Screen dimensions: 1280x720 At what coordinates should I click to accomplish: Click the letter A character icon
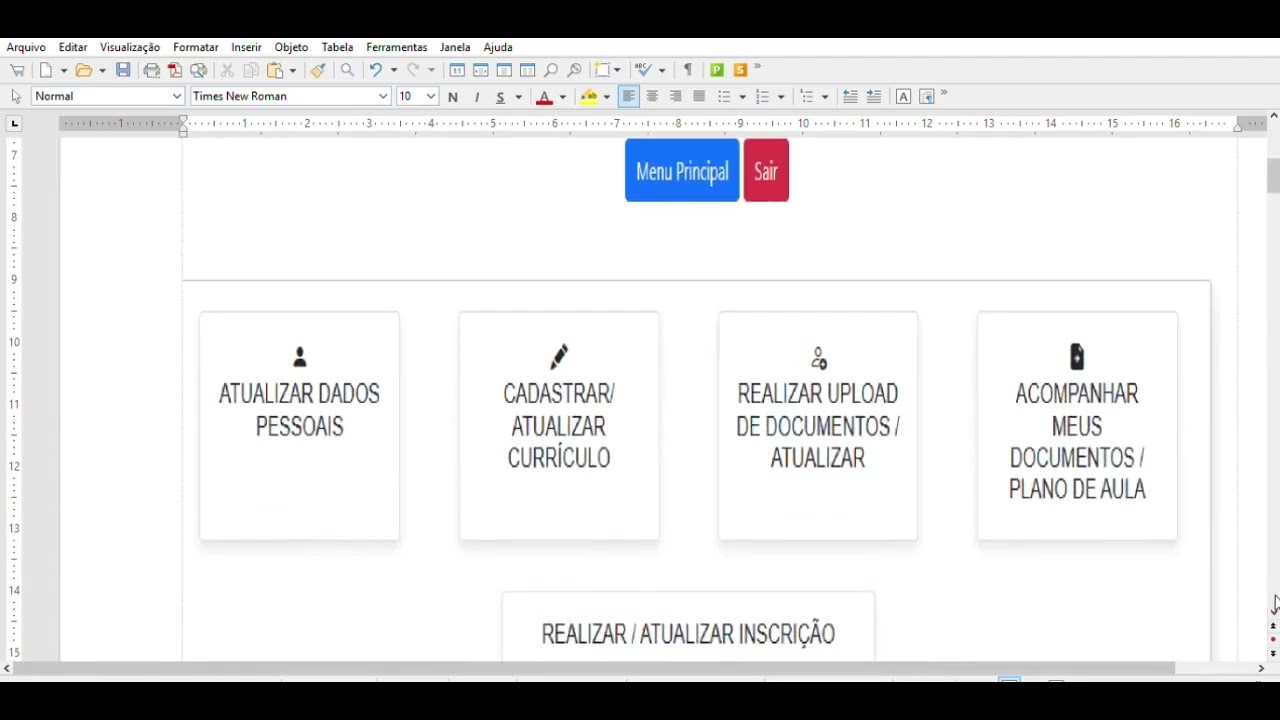[x=903, y=96]
